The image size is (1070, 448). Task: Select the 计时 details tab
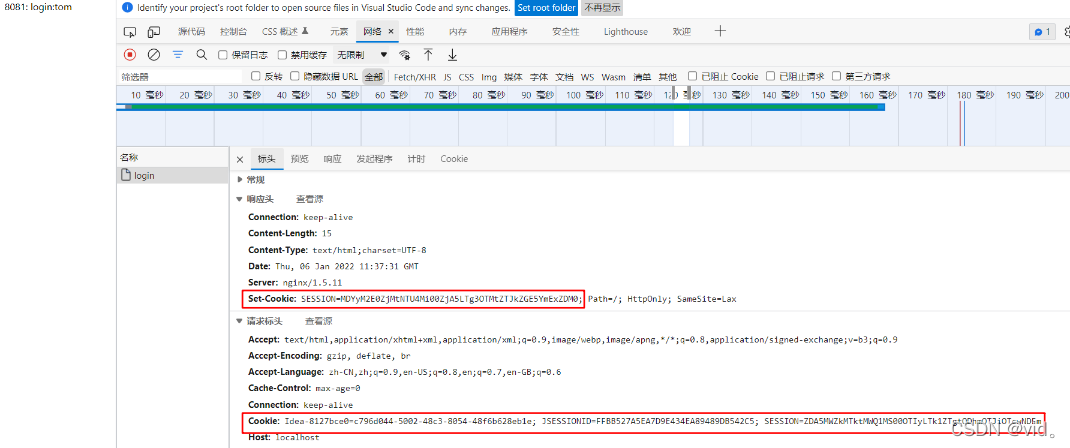(416, 160)
